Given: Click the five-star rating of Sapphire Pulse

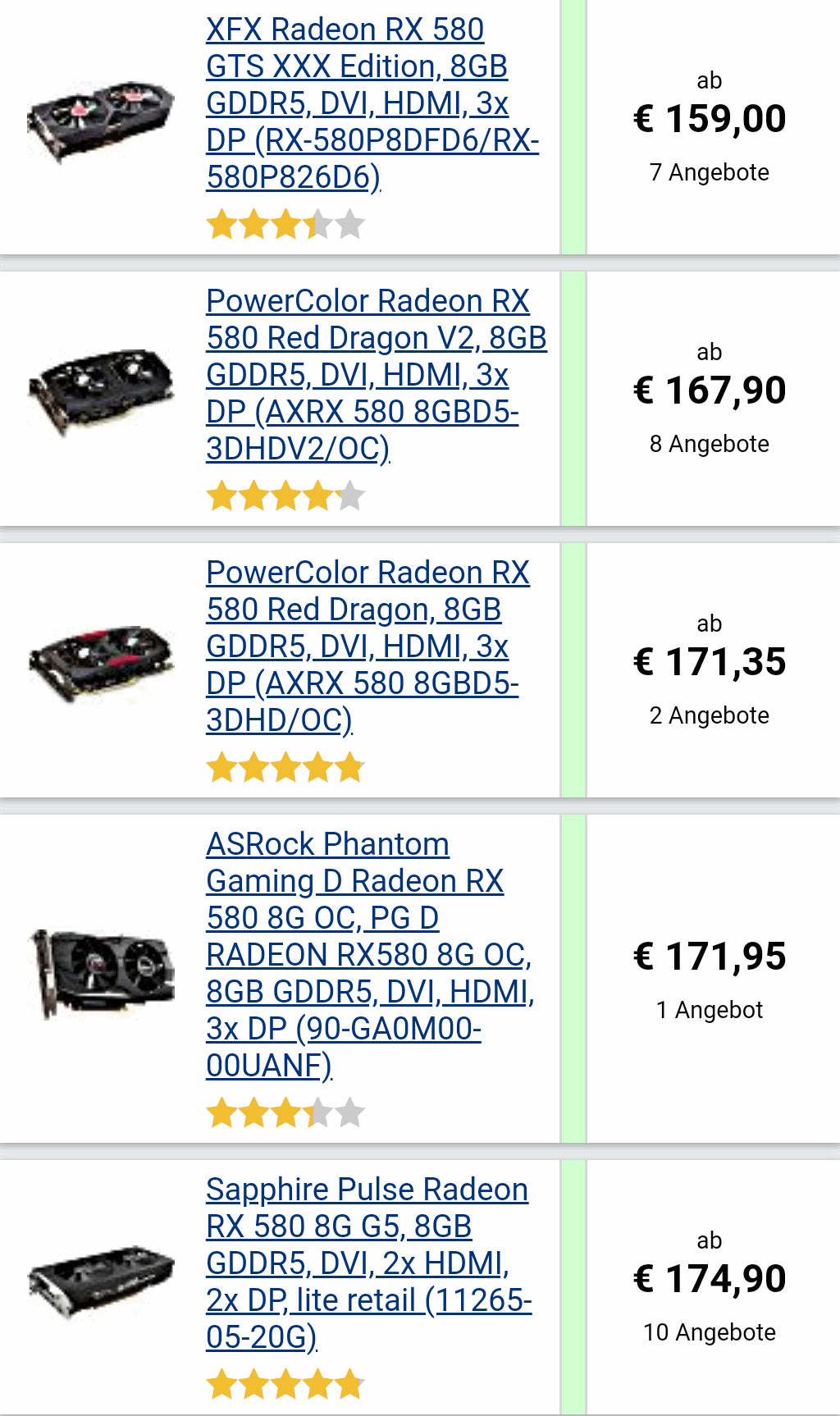Looking at the screenshot, I should tap(285, 1384).
